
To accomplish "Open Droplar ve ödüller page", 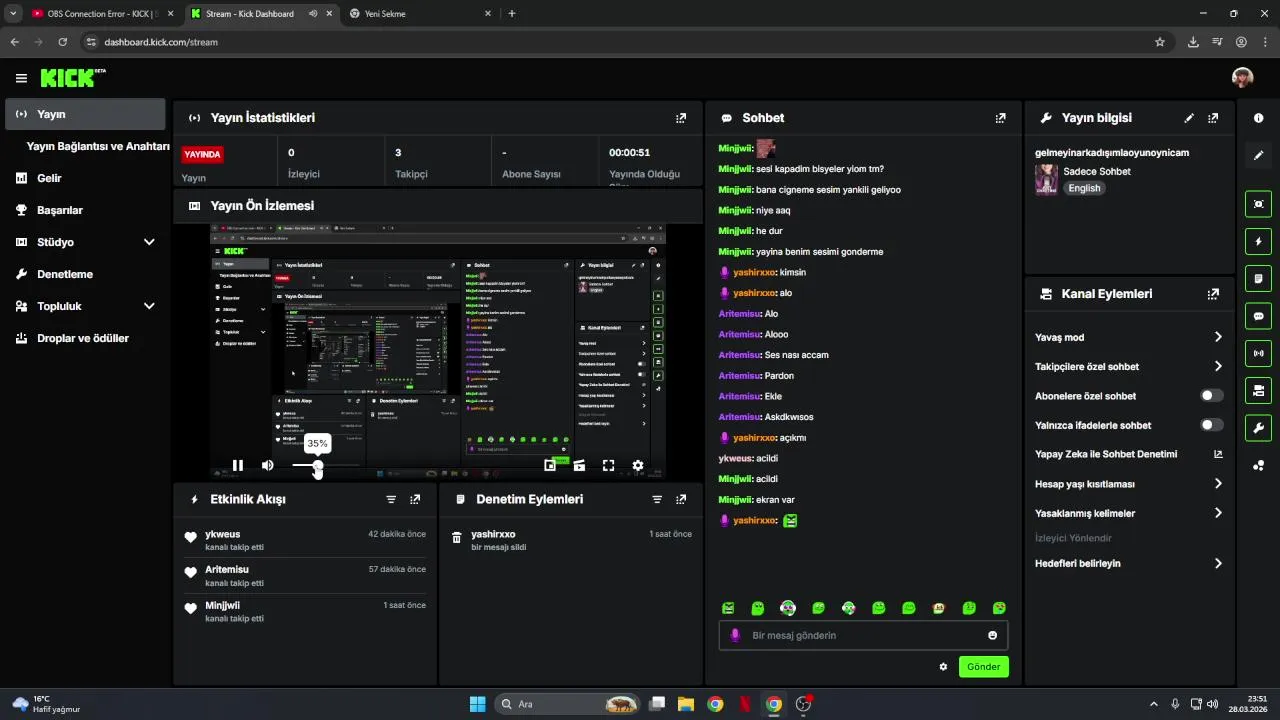I will pyautogui.click(x=85, y=338).
